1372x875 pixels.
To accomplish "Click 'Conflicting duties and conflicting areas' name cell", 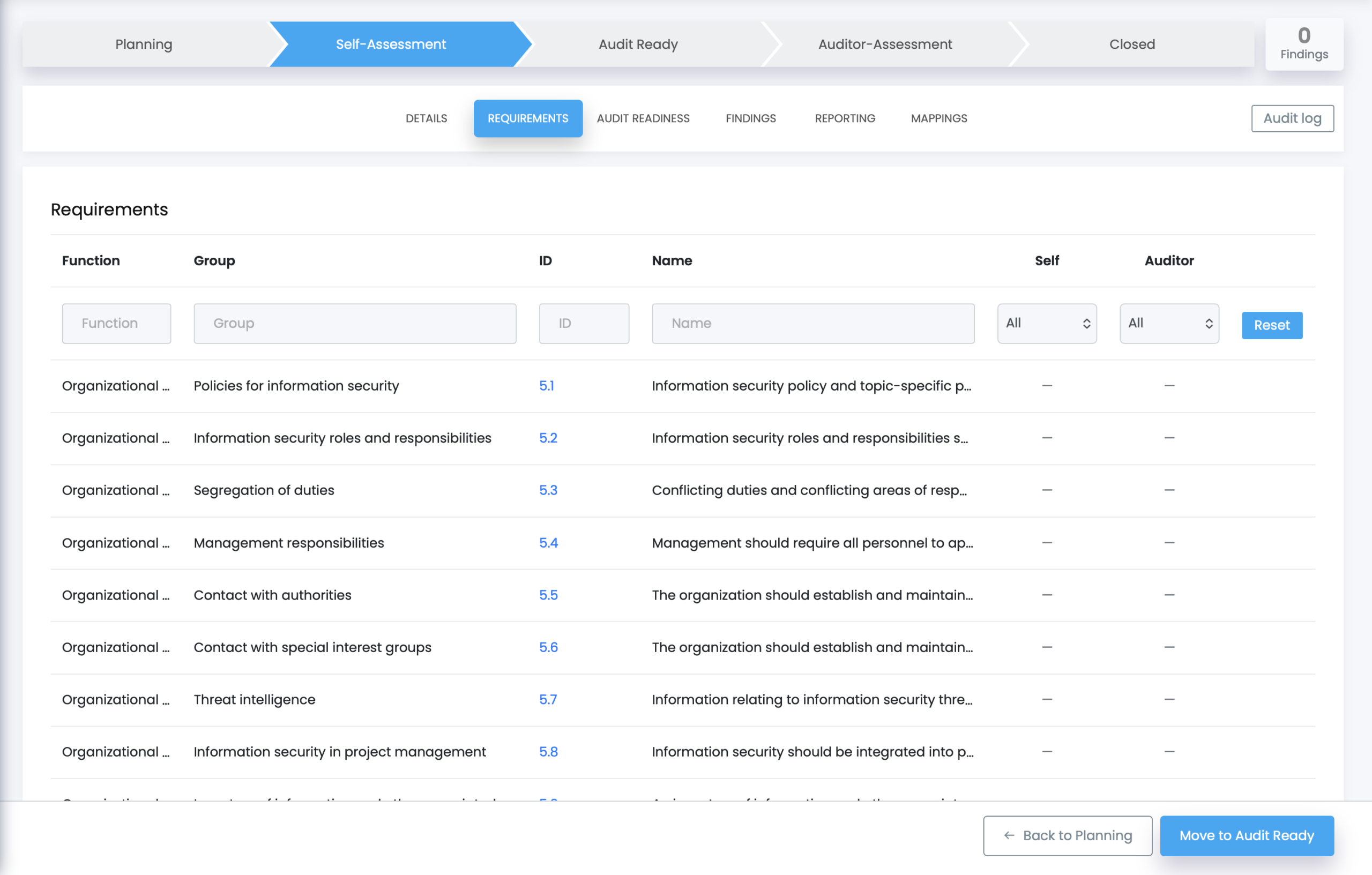I will point(809,490).
